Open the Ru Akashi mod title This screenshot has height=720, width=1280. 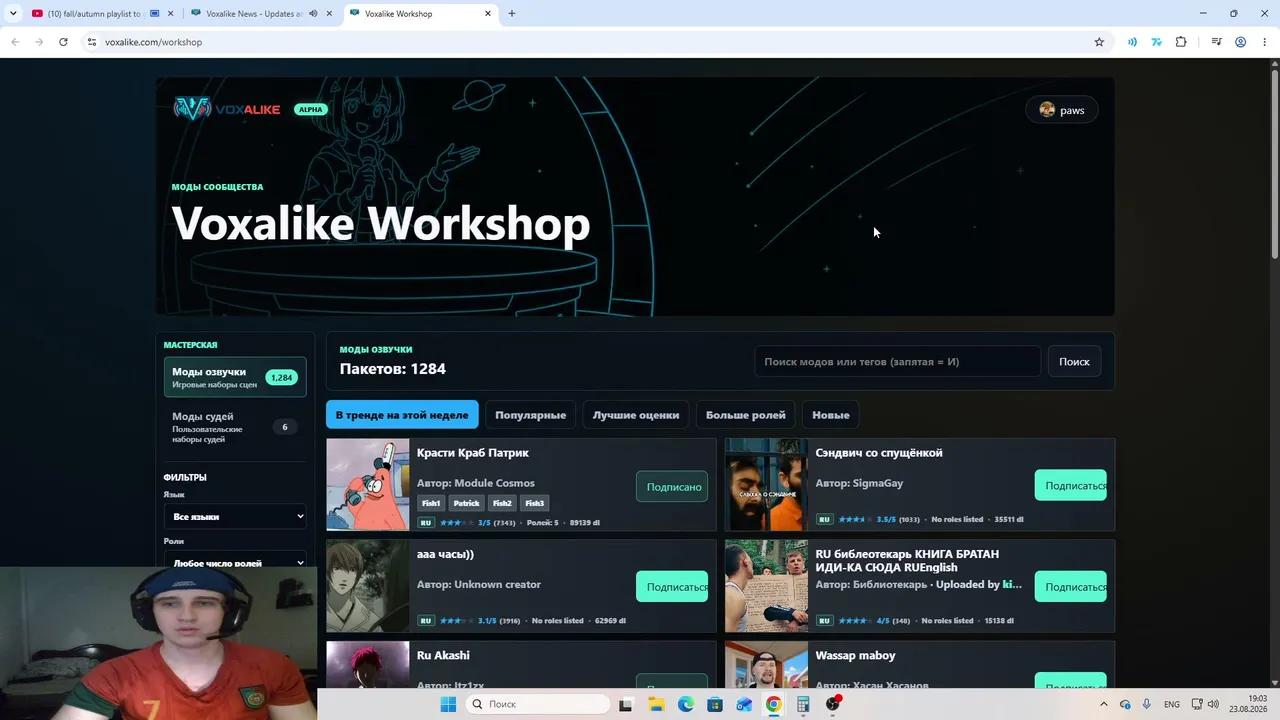[443, 655]
